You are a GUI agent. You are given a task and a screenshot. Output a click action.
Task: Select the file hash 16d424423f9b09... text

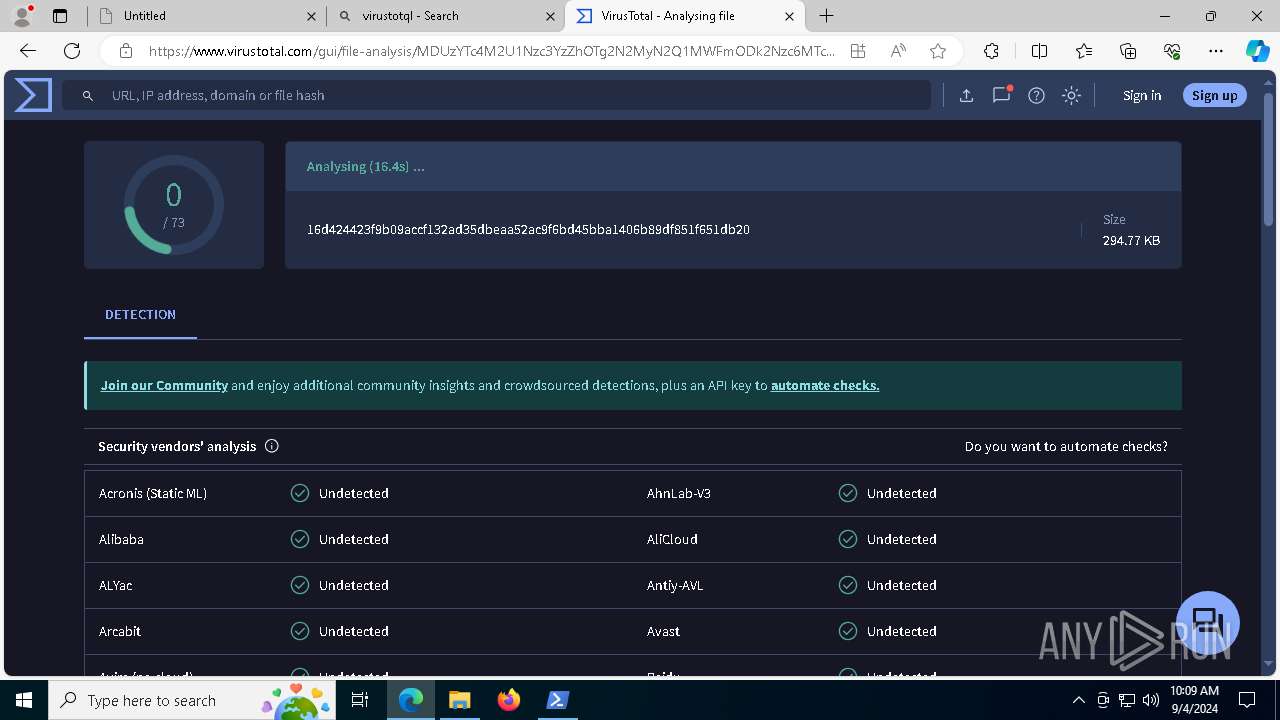coord(528,229)
